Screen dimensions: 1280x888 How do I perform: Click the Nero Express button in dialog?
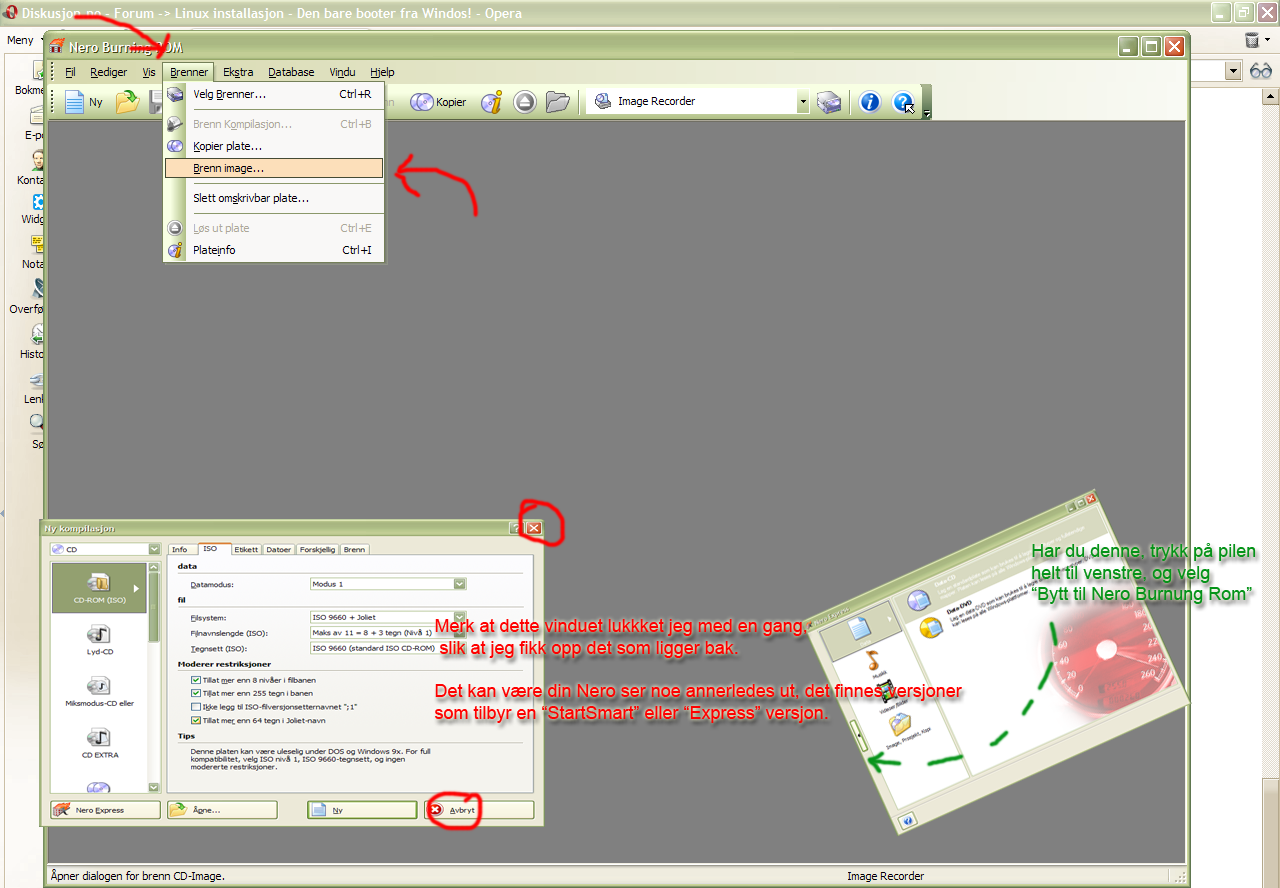click(x=105, y=810)
